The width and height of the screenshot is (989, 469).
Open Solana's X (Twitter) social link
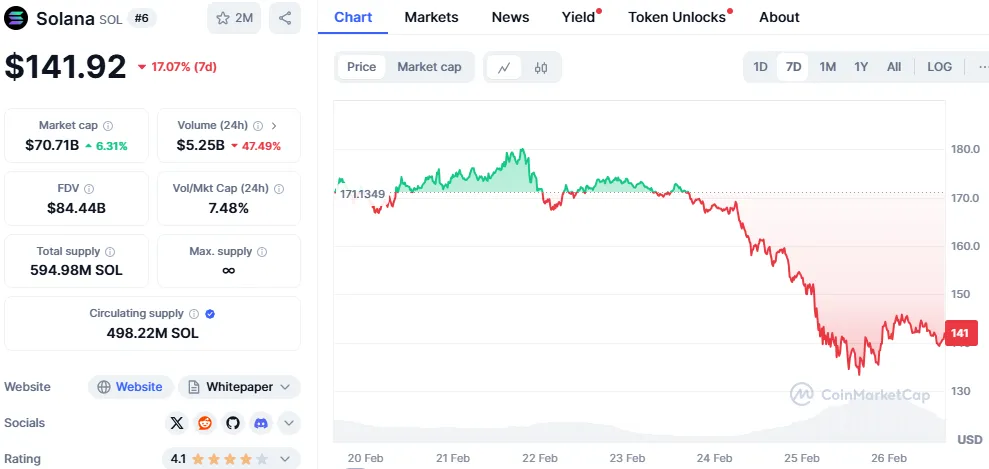178,423
